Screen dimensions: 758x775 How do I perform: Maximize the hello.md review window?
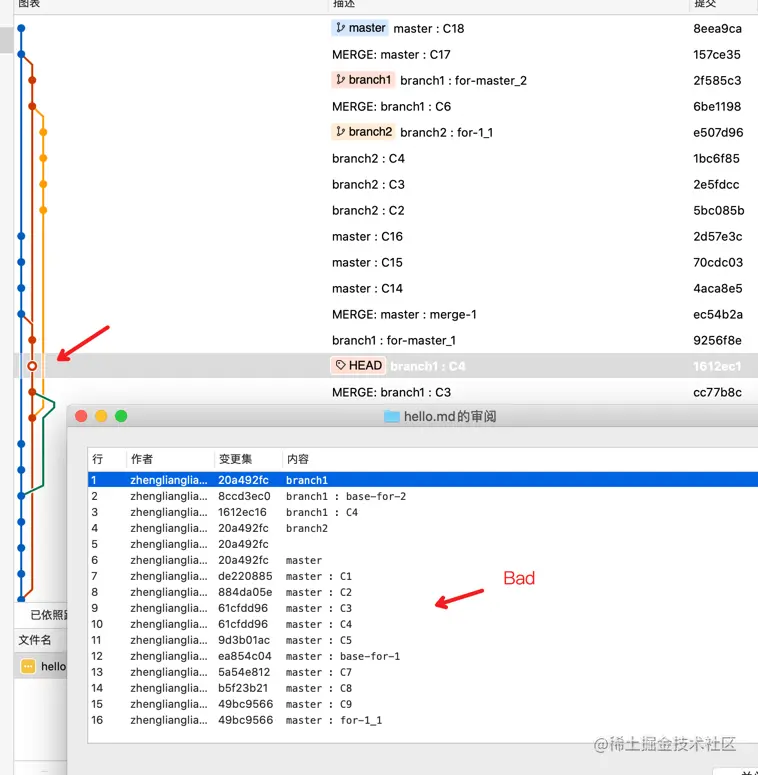(x=121, y=416)
